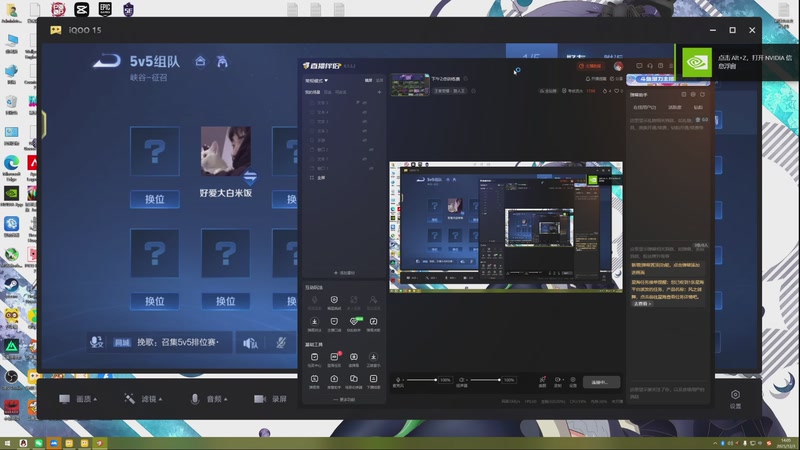Toggle visibility eye for 文本 2 source

tap(364, 131)
